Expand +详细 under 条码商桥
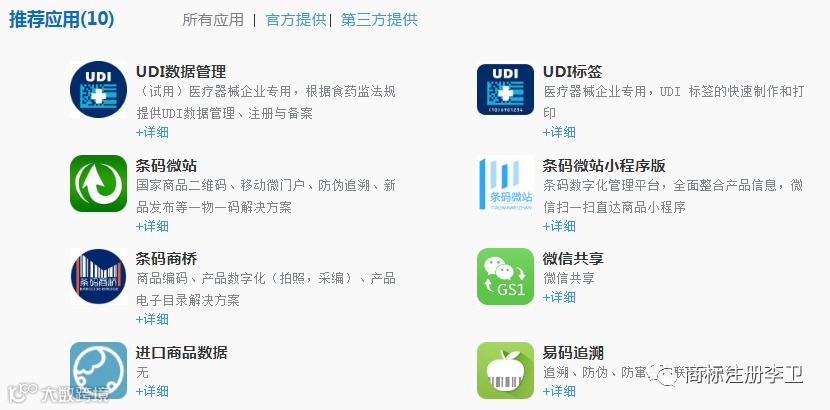This screenshot has height=410, width=830. coord(152,320)
